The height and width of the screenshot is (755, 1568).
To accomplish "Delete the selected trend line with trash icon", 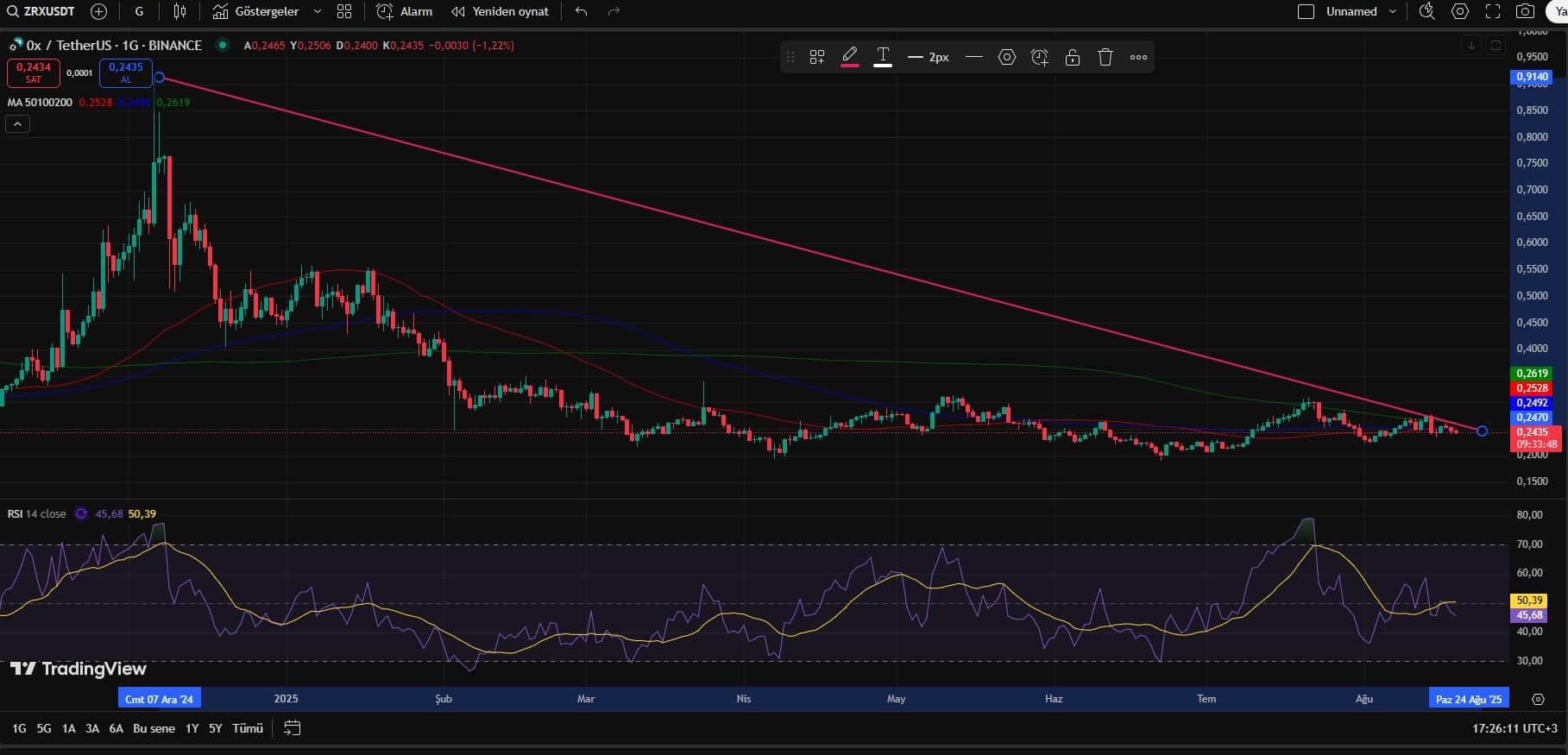I will click(1105, 57).
